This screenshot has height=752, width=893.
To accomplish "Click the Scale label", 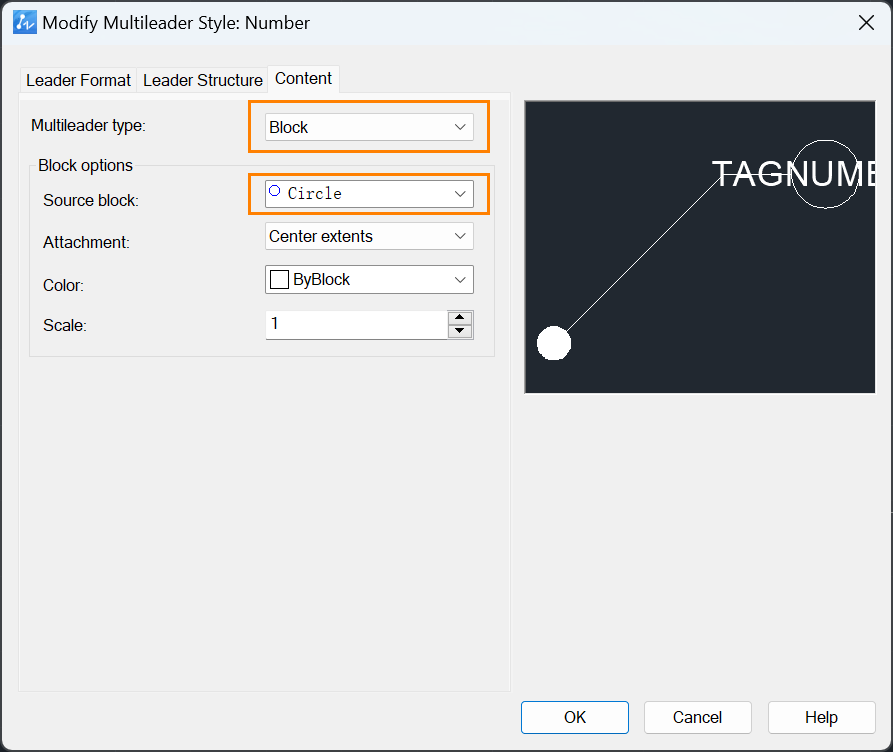I will pyautogui.click(x=65, y=325).
